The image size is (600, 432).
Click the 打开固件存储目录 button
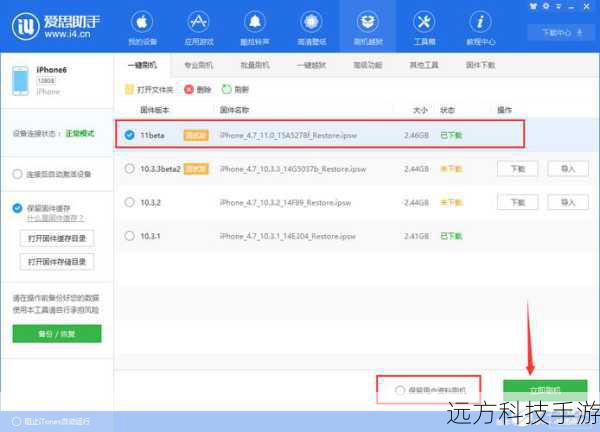tap(57, 262)
